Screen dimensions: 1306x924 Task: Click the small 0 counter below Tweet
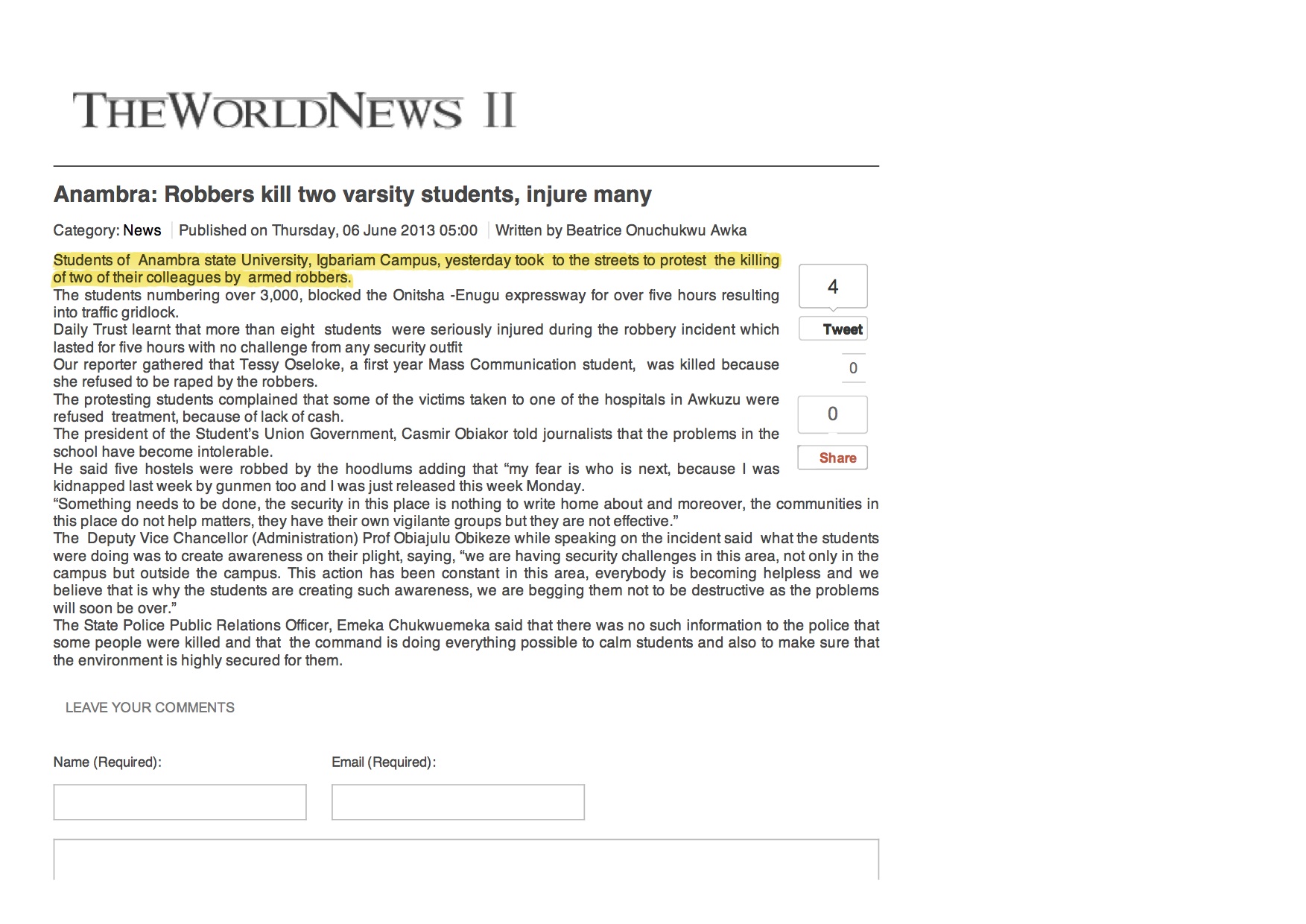[854, 368]
